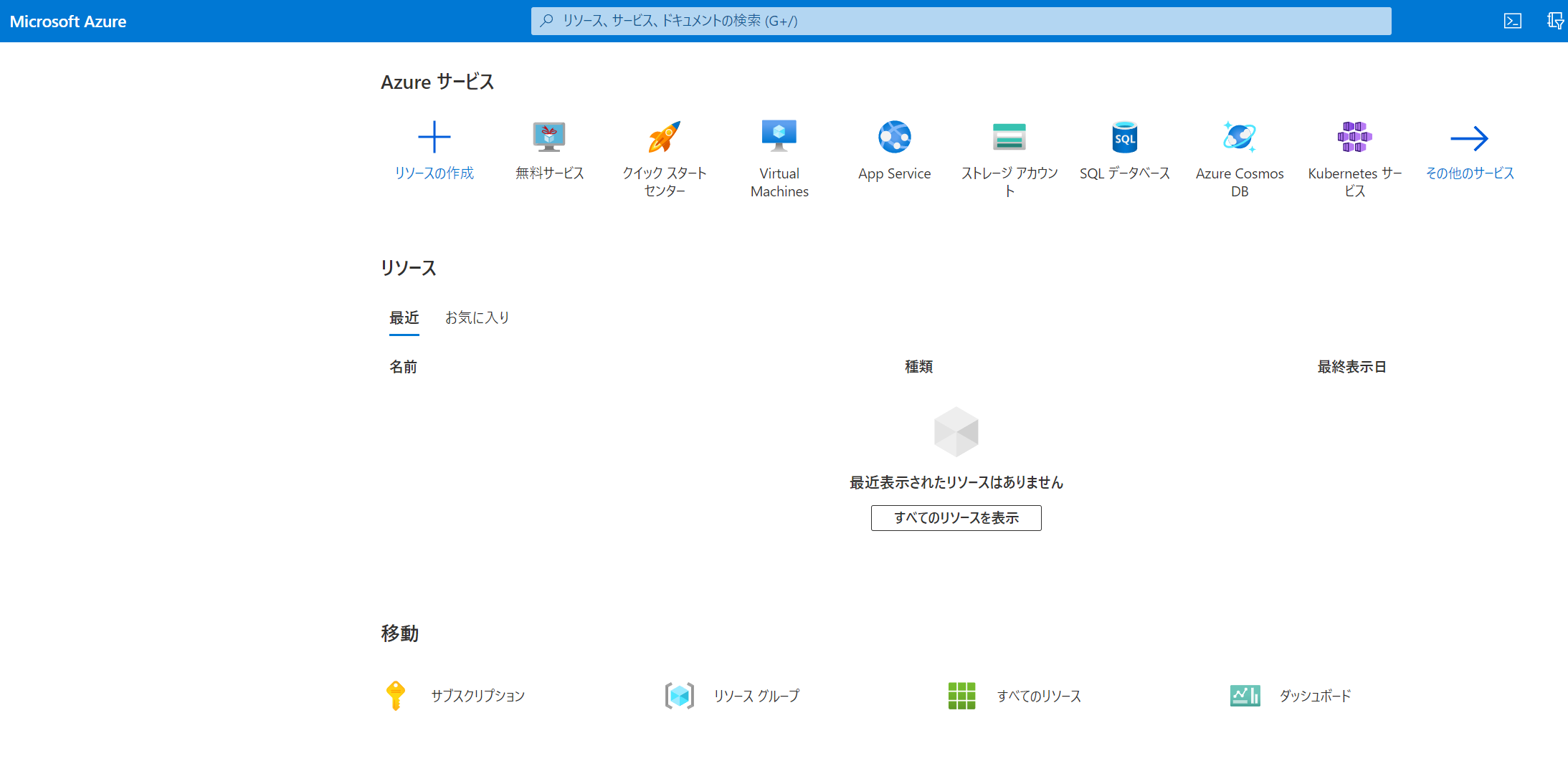
Task: Switch to the お気に入り tab
Action: [x=477, y=317]
